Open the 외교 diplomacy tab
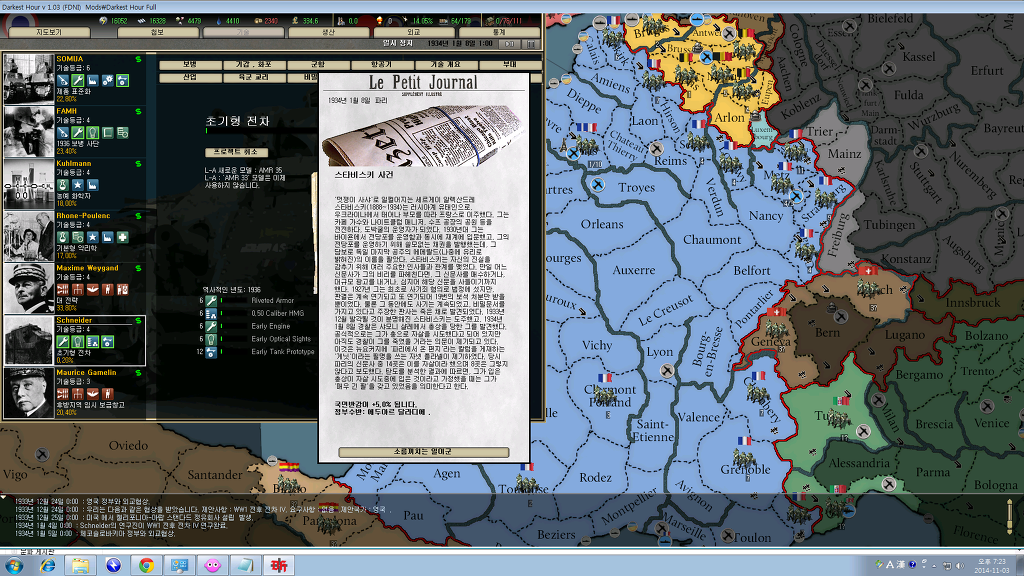 414,31
